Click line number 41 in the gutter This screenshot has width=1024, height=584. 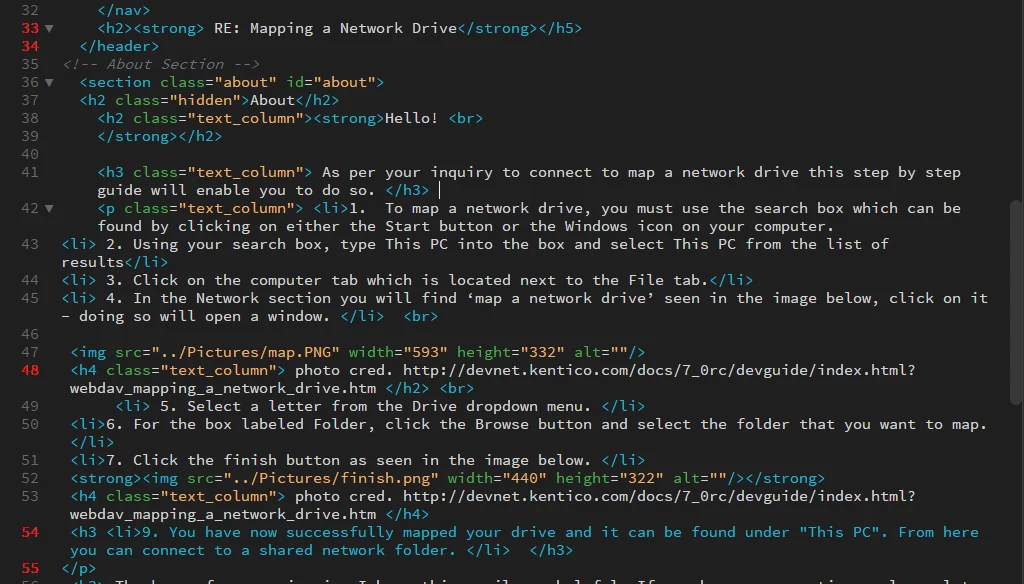point(30,172)
